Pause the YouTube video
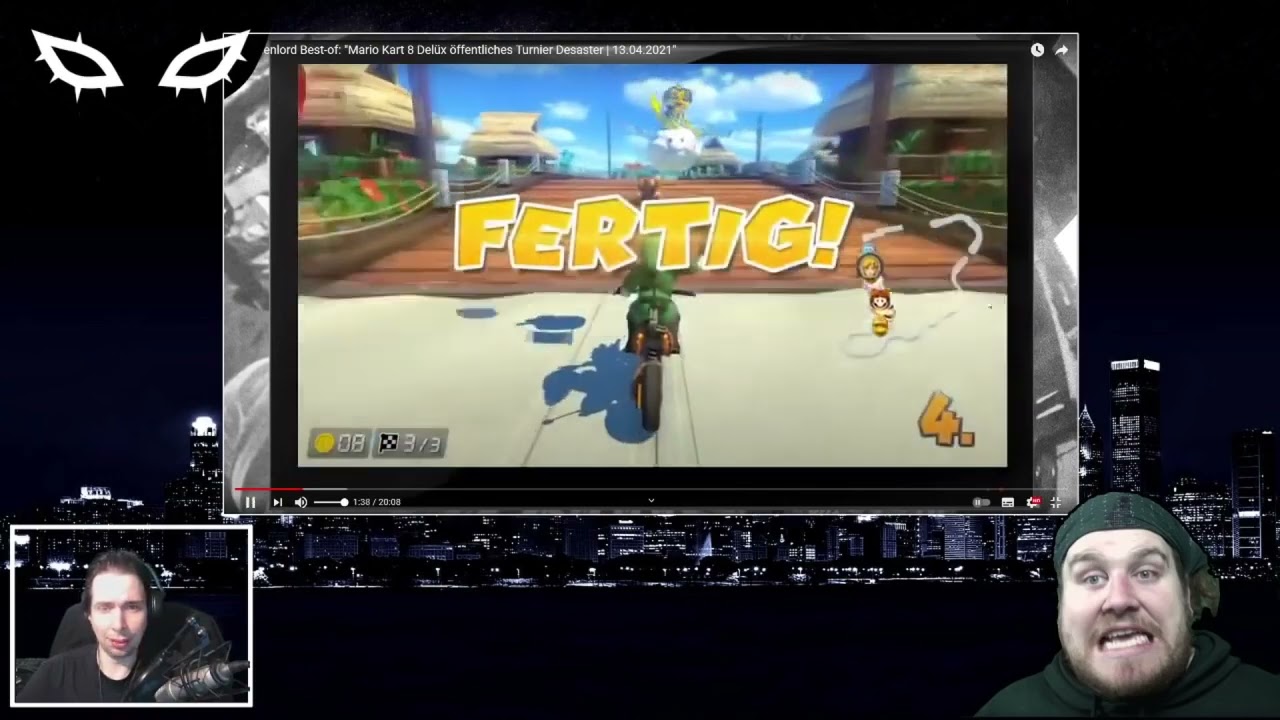The width and height of the screenshot is (1280, 720). (250, 502)
